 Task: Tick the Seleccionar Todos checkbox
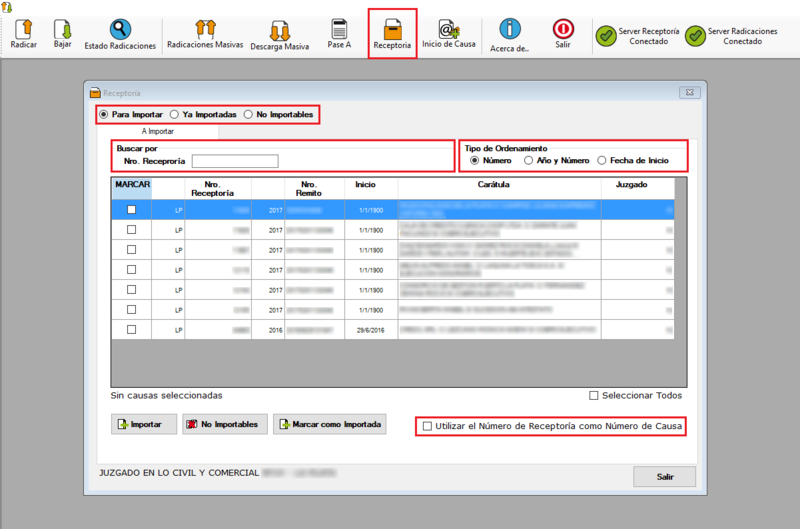coord(593,395)
